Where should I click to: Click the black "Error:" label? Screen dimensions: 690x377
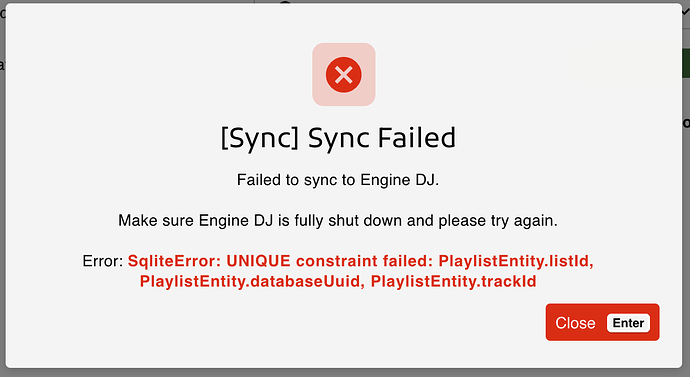pos(103,261)
